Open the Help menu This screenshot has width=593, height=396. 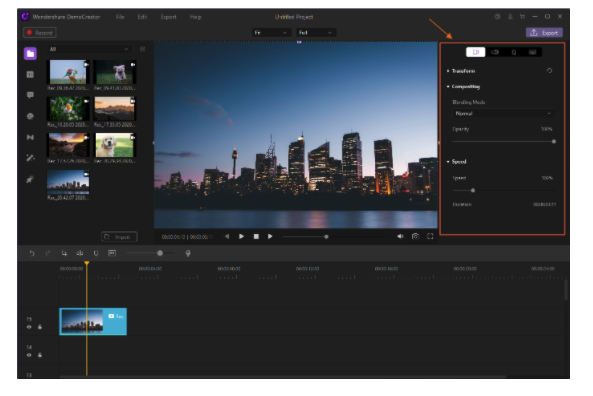pos(196,17)
